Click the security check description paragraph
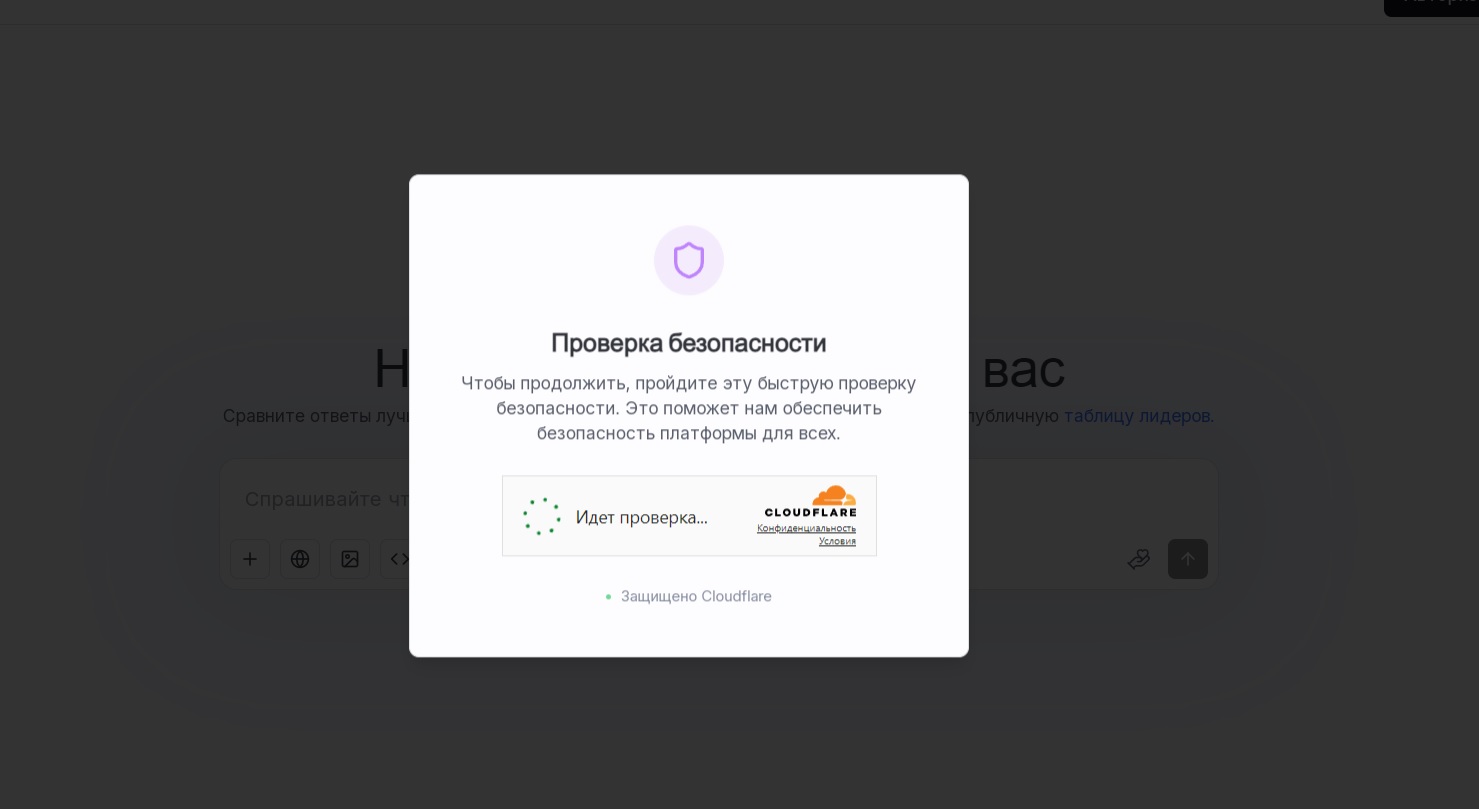This screenshot has height=809, width=1479. [x=689, y=408]
